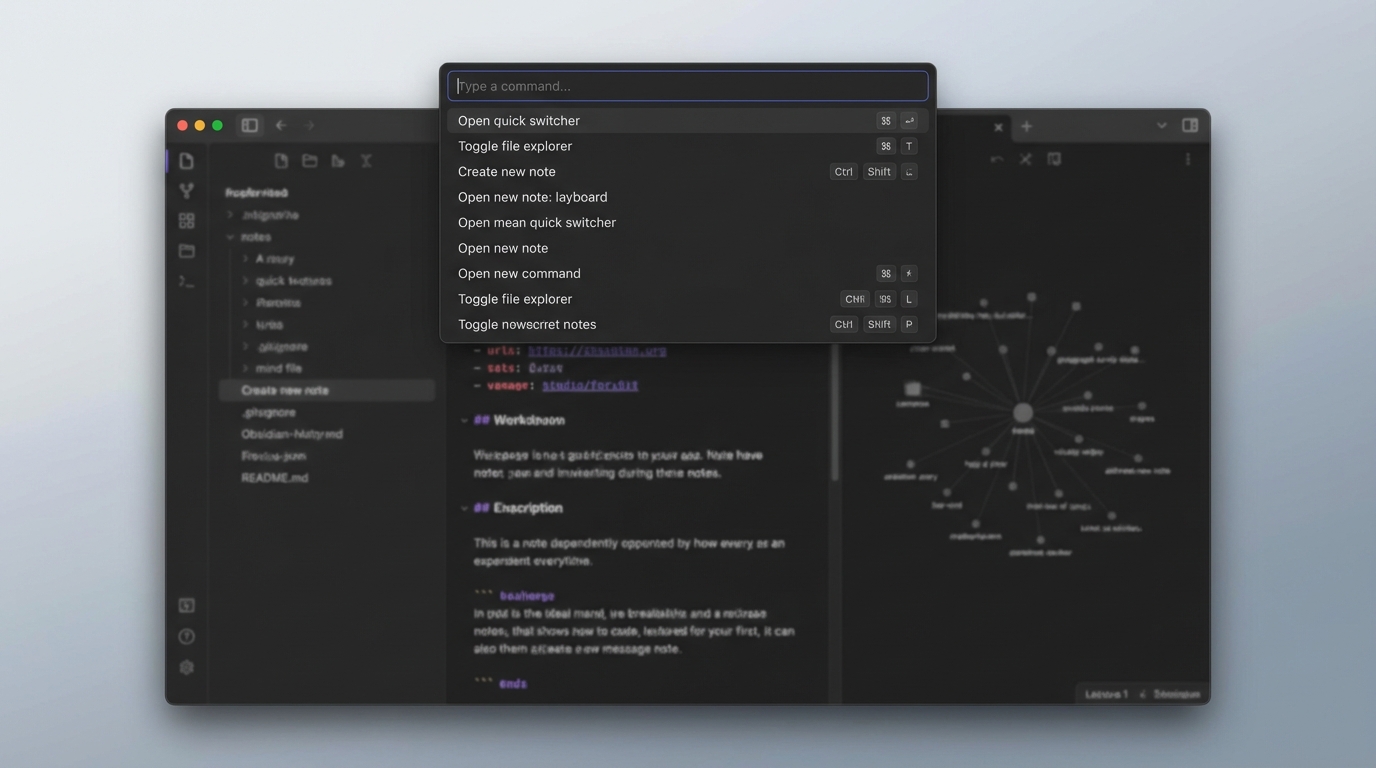
Task: Click the "Type a command..." input field
Action: click(x=687, y=86)
